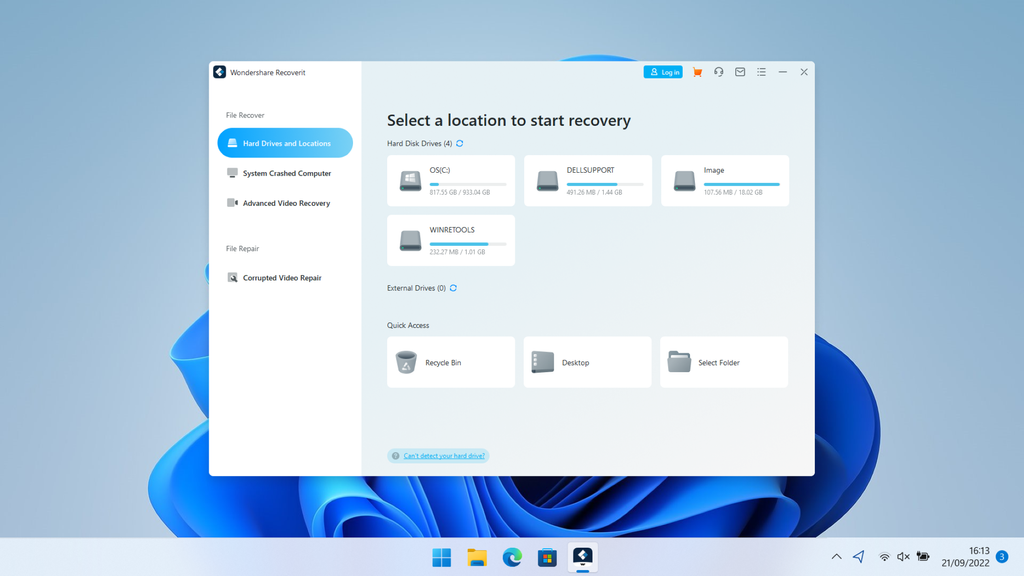Switch to Hard Drives and Locations tab
This screenshot has width=1024, height=576.
click(x=284, y=143)
